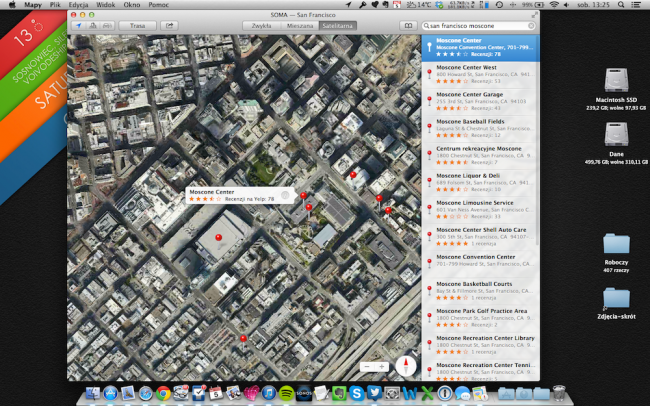Select Moscone Center Shell Auto Care result
Screen dimensions: 650x406
(479, 237)
